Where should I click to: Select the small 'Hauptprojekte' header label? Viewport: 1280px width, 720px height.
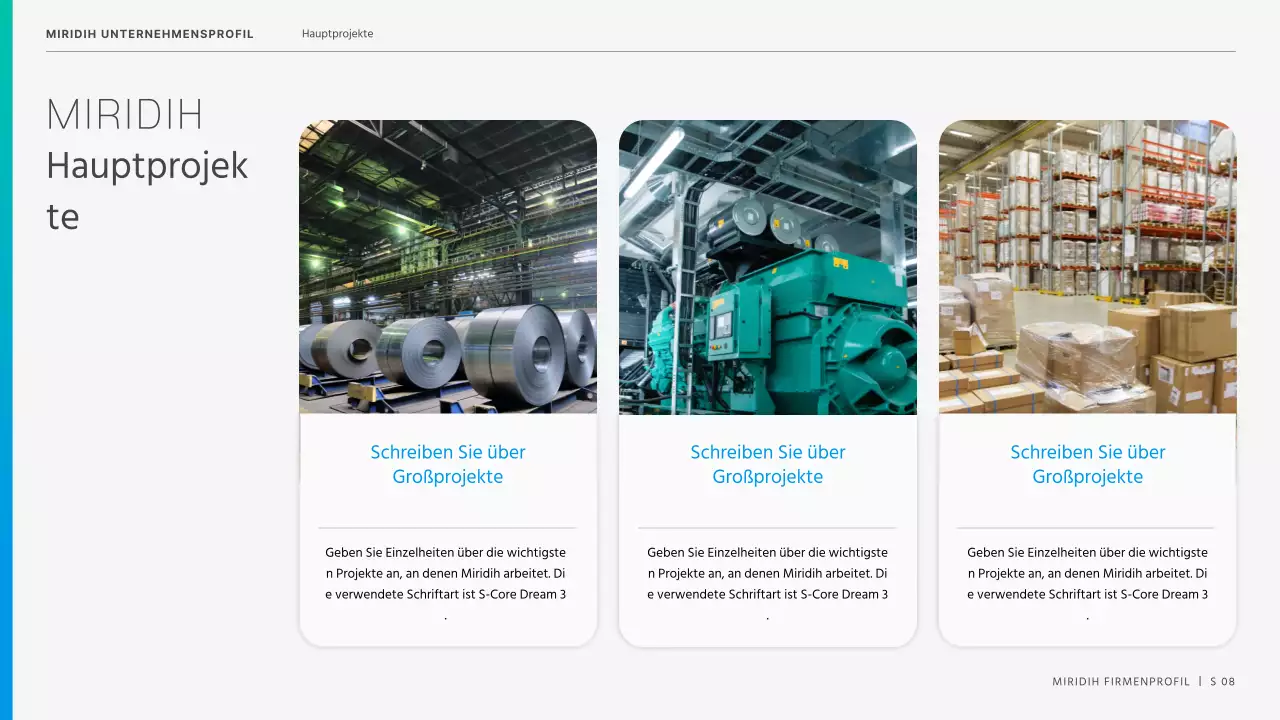click(337, 34)
